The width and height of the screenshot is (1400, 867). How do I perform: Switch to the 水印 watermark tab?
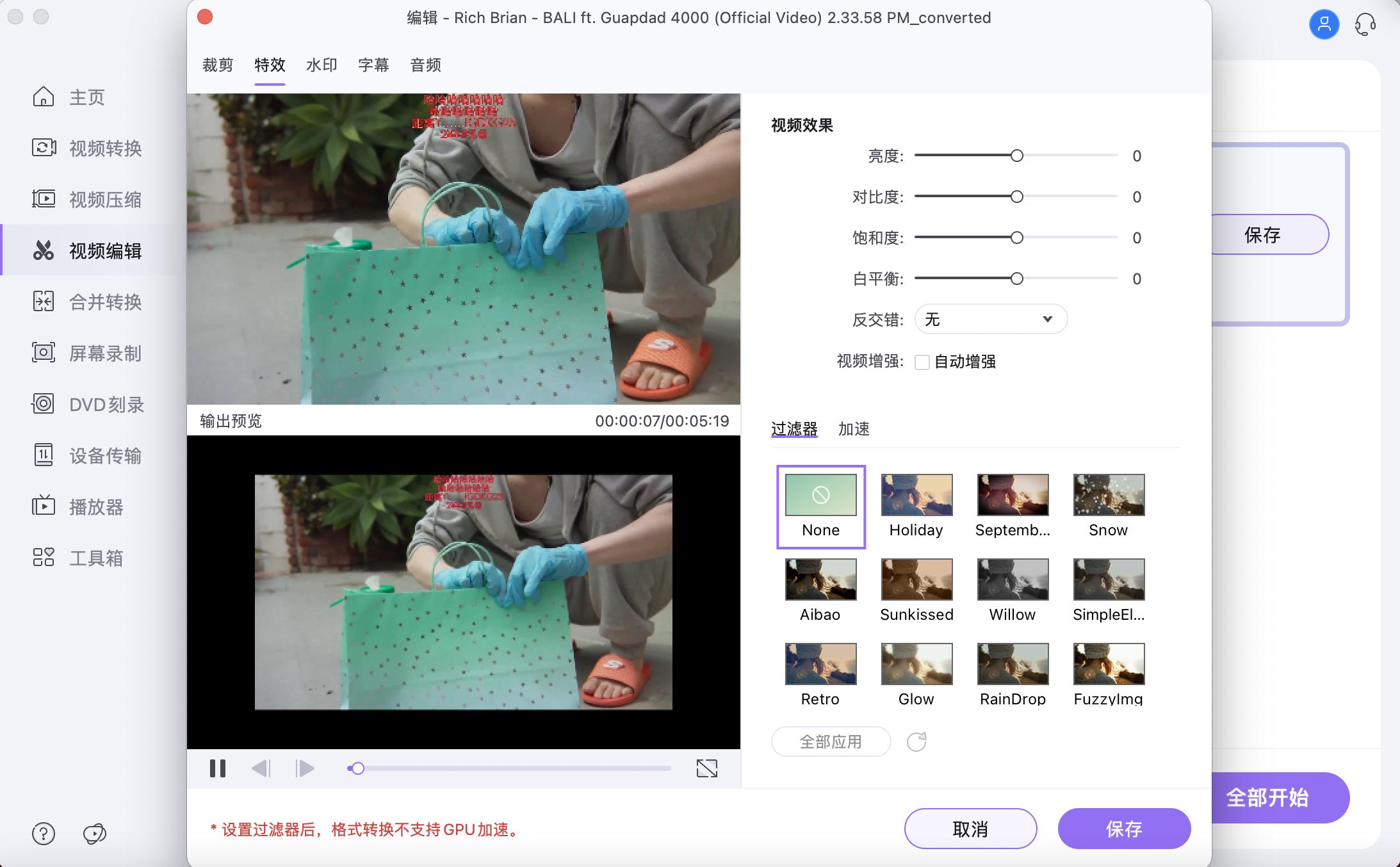tap(320, 65)
